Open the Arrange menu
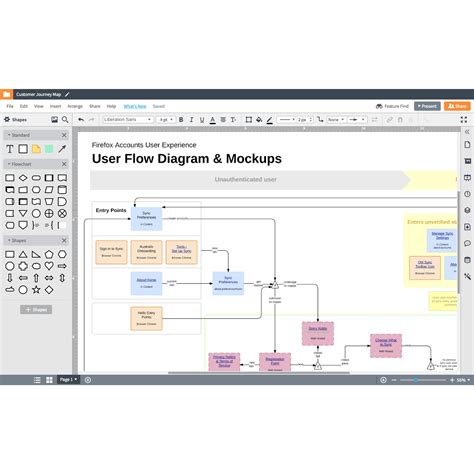 (75, 106)
